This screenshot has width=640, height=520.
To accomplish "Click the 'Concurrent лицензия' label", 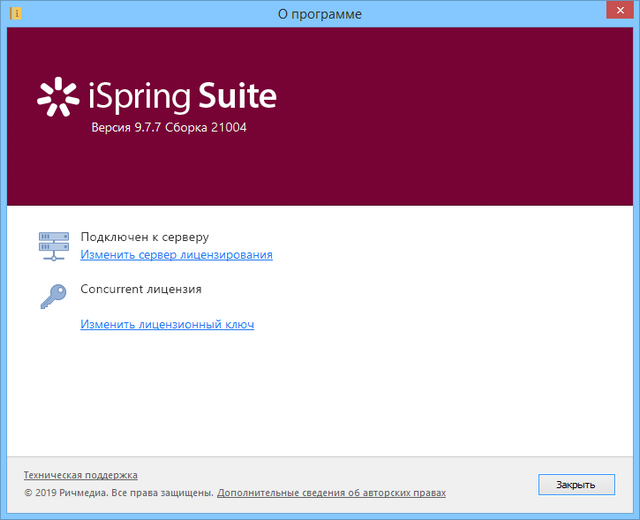I will [141, 289].
